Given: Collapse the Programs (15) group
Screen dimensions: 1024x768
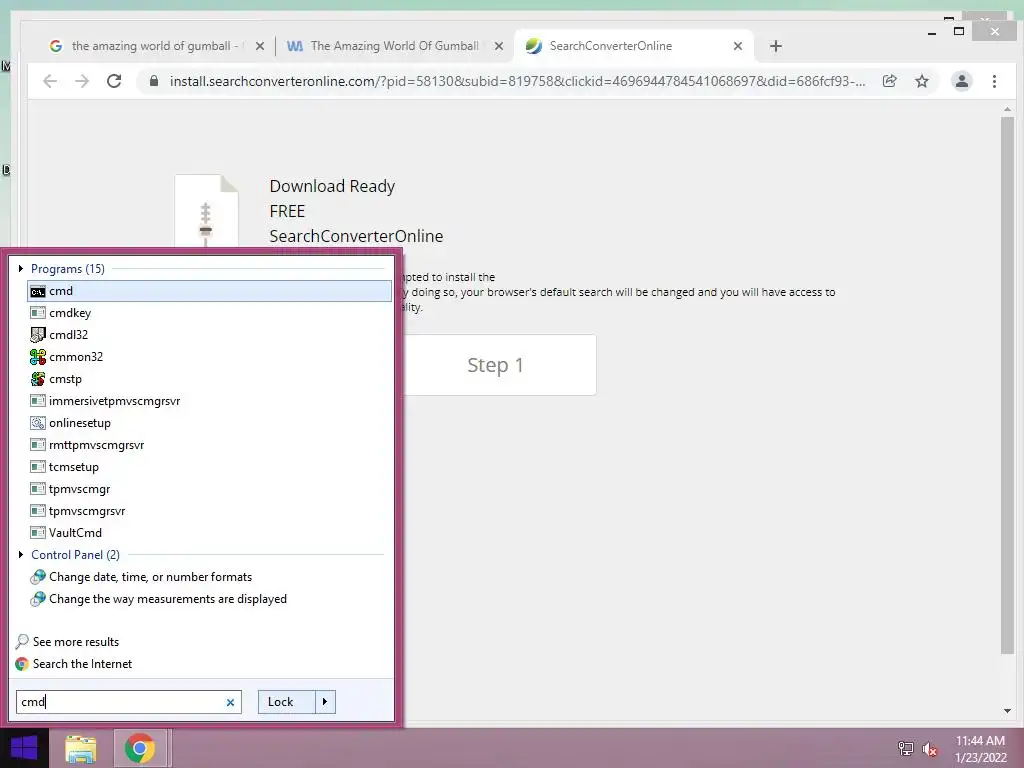Looking at the screenshot, I should [x=21, y=268].
